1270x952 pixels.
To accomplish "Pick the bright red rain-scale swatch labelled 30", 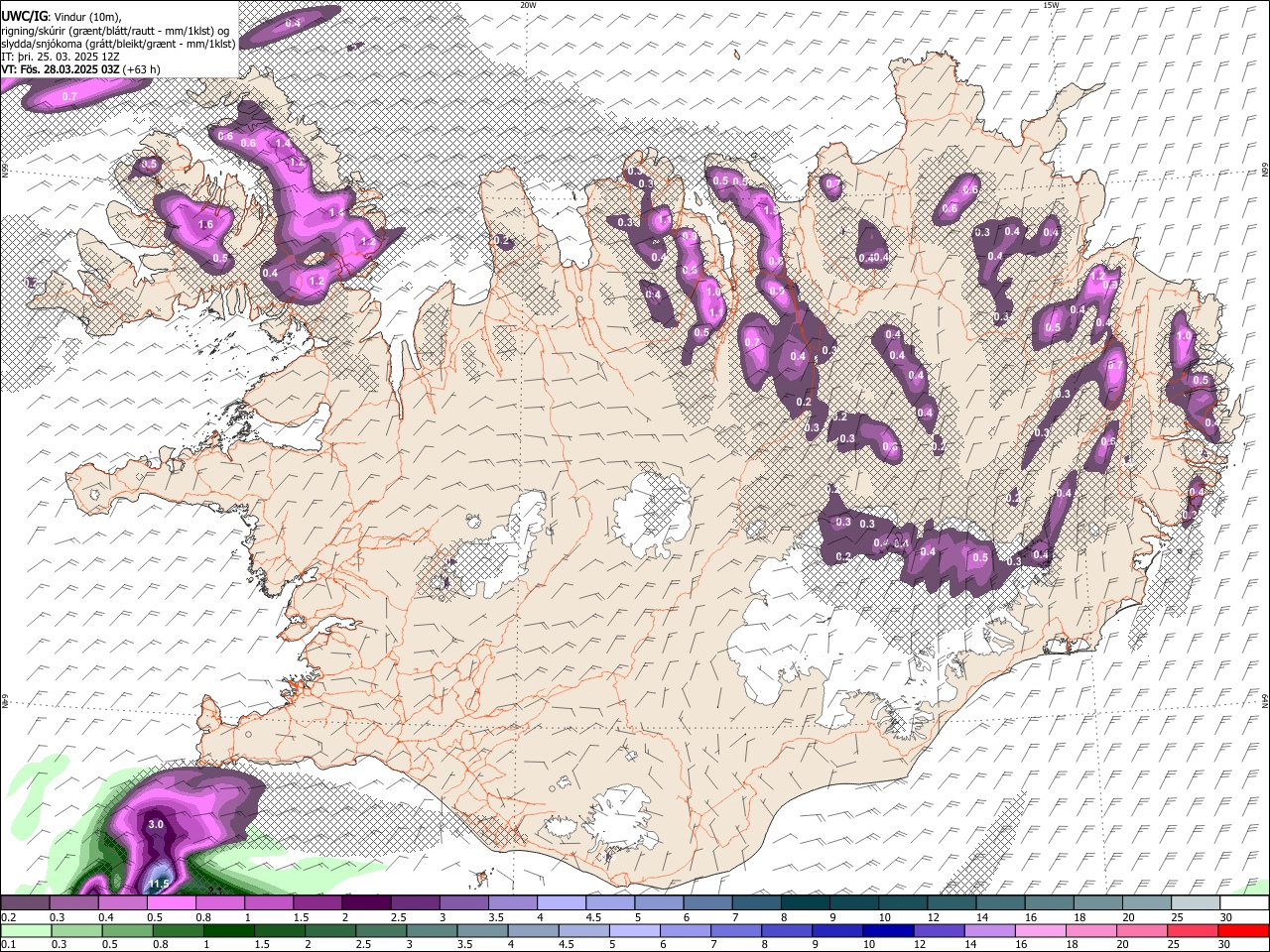I will (1242, 931).
